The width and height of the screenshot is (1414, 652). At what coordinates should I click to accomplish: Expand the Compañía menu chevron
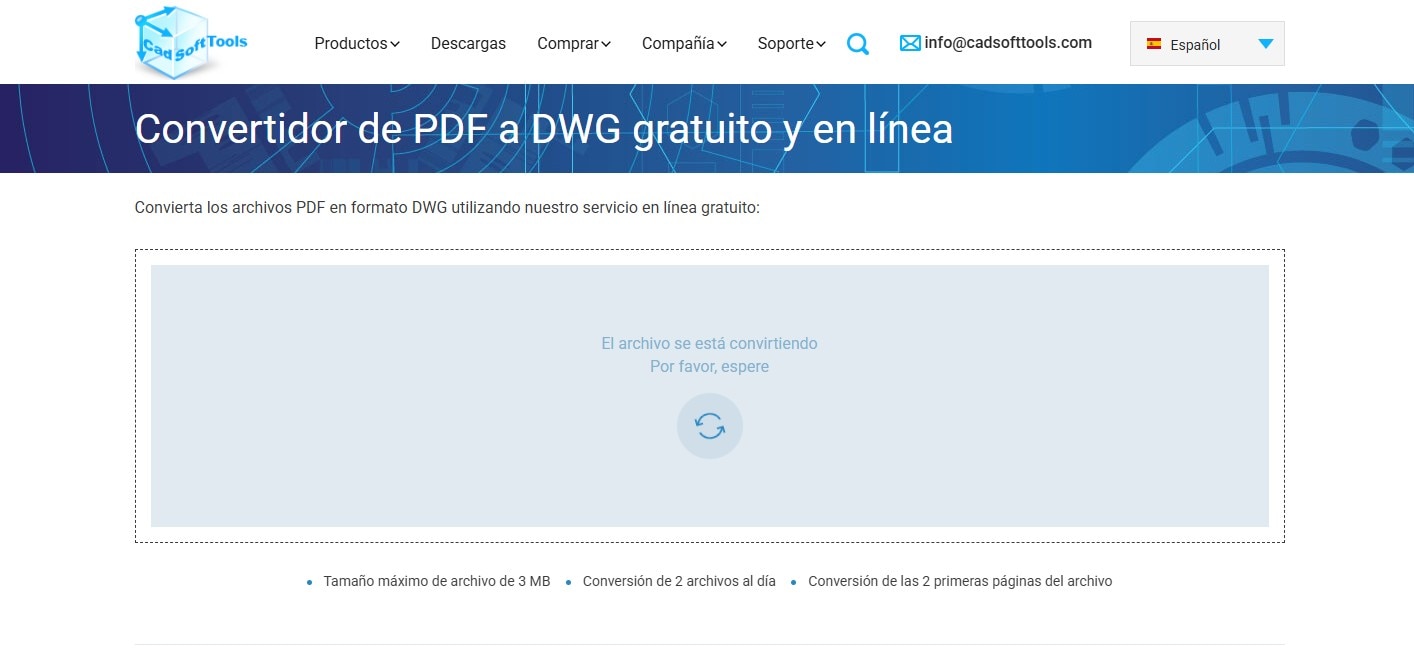click(x=722, y=44)
